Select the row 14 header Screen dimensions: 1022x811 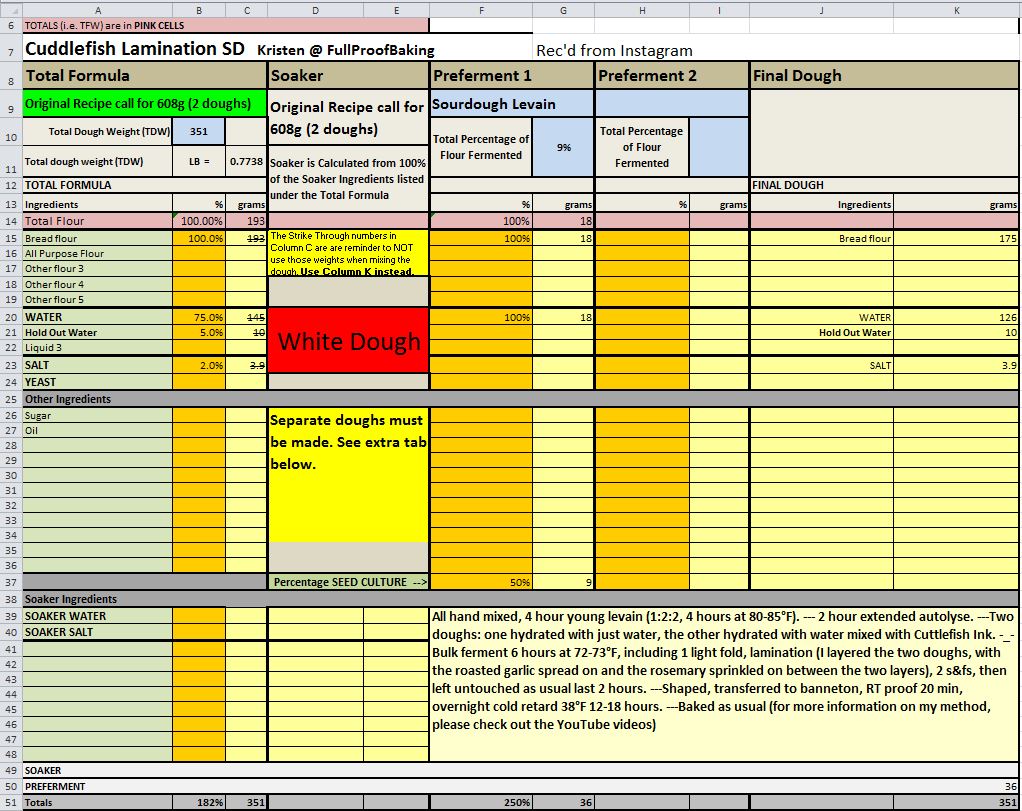click(x=10, y=221)
